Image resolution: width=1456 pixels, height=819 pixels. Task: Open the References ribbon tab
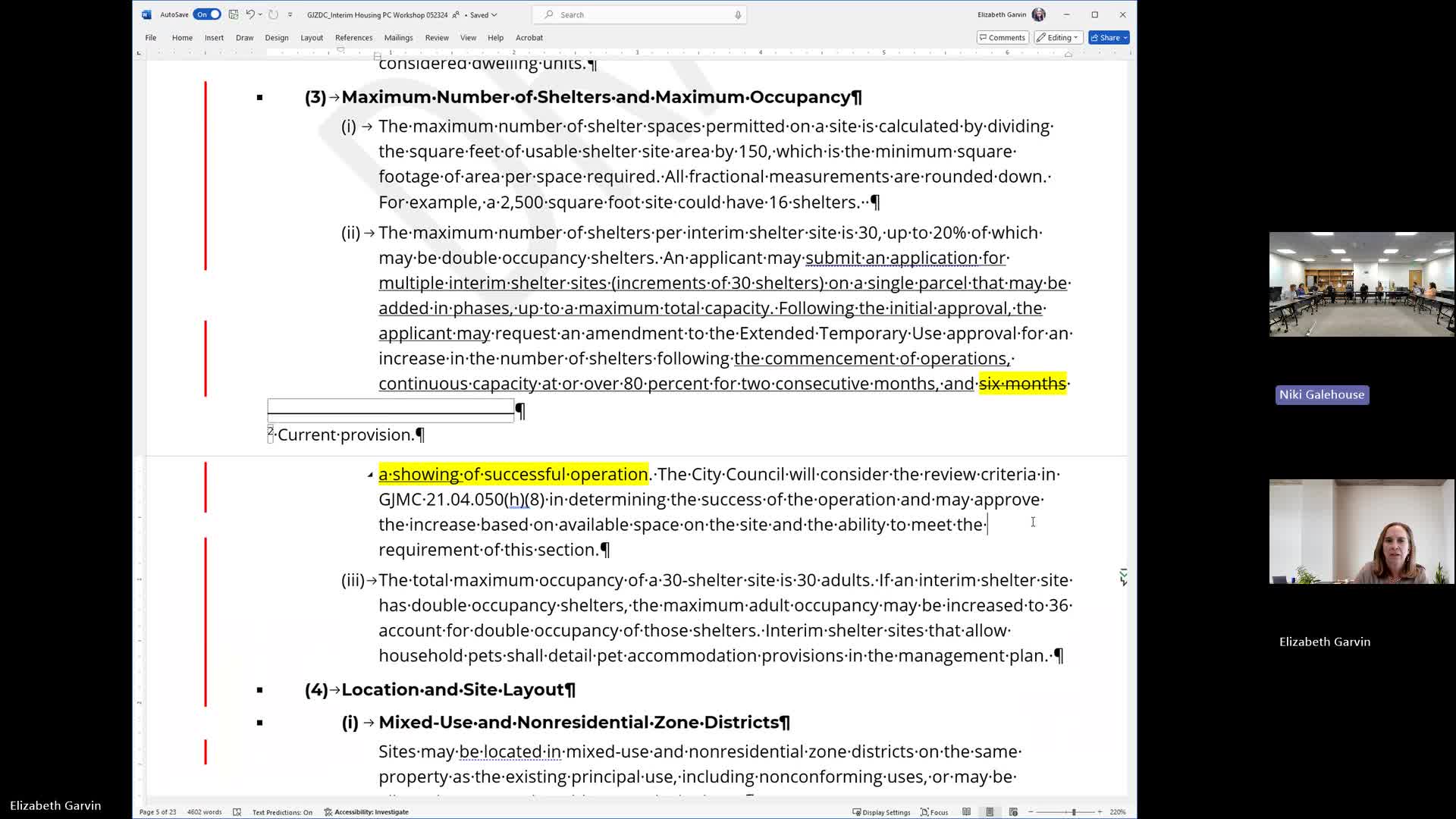click(353, 37)
